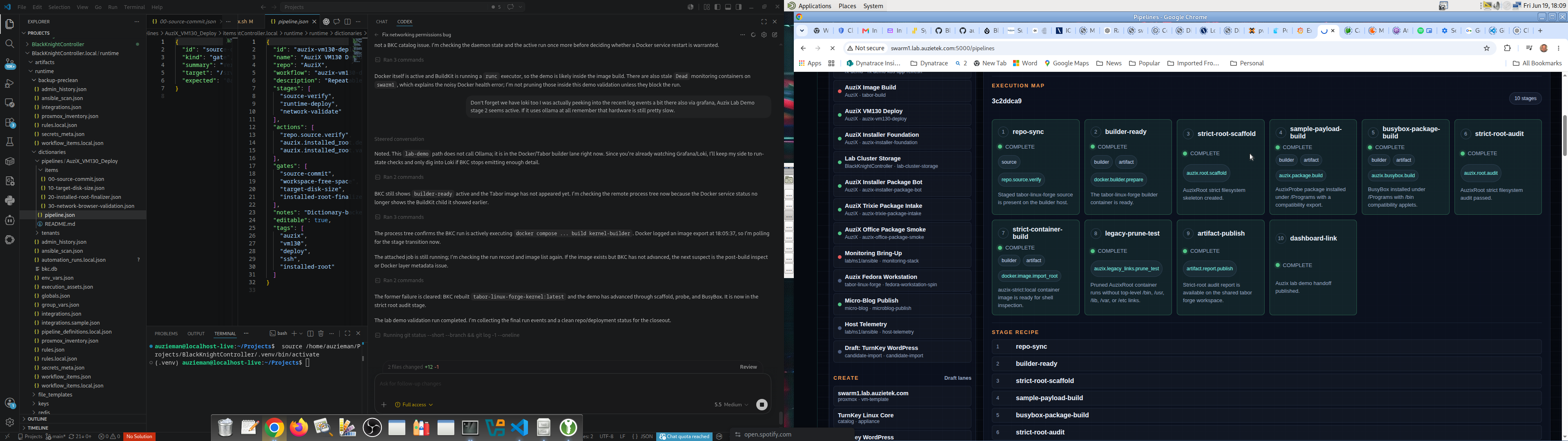Open the 5.5 Medium model dropdown
The height and width of the screenshot is (441, 1568).
732,405
